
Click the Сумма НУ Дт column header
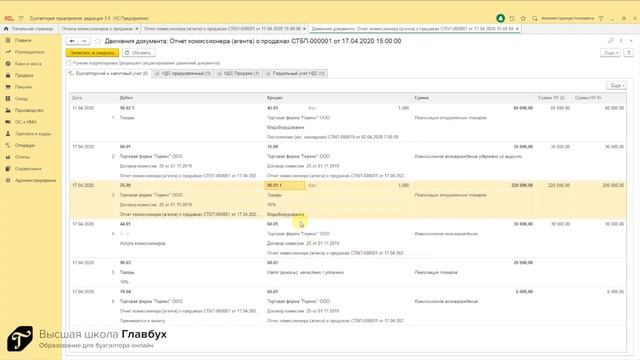click(551, 98)
